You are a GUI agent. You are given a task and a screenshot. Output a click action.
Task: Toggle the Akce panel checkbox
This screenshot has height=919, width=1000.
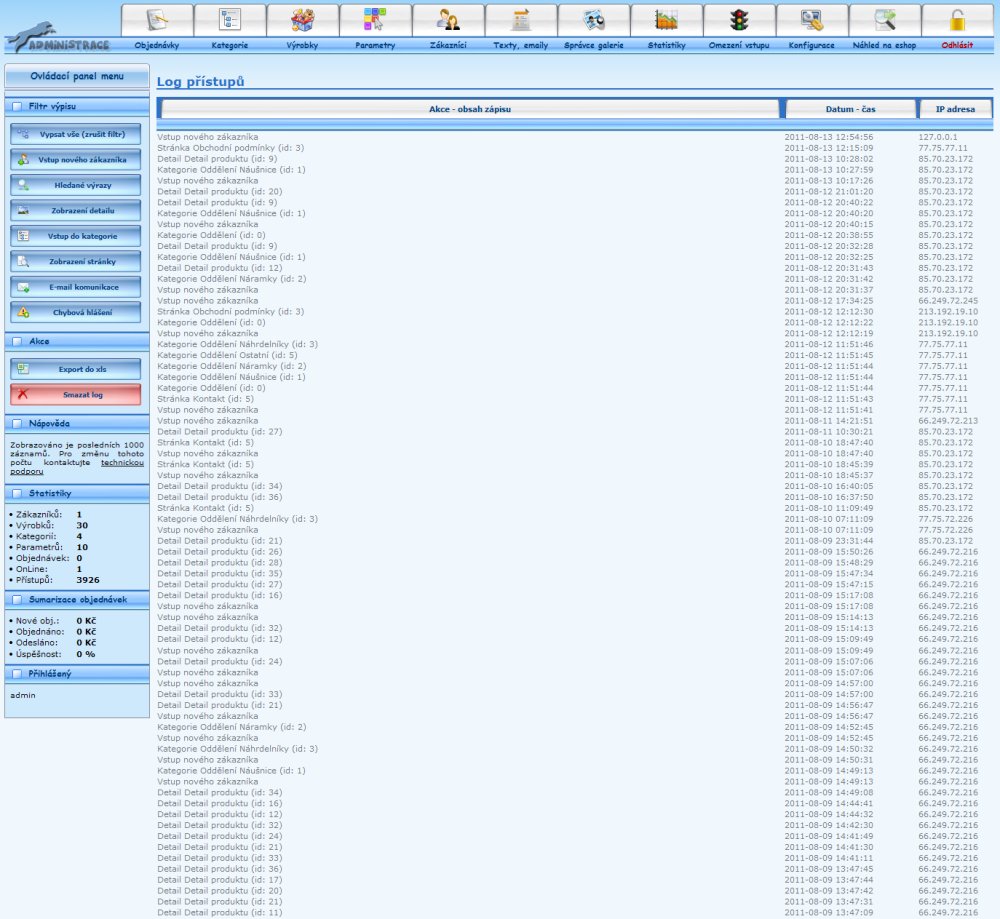[x=17, y=341]
